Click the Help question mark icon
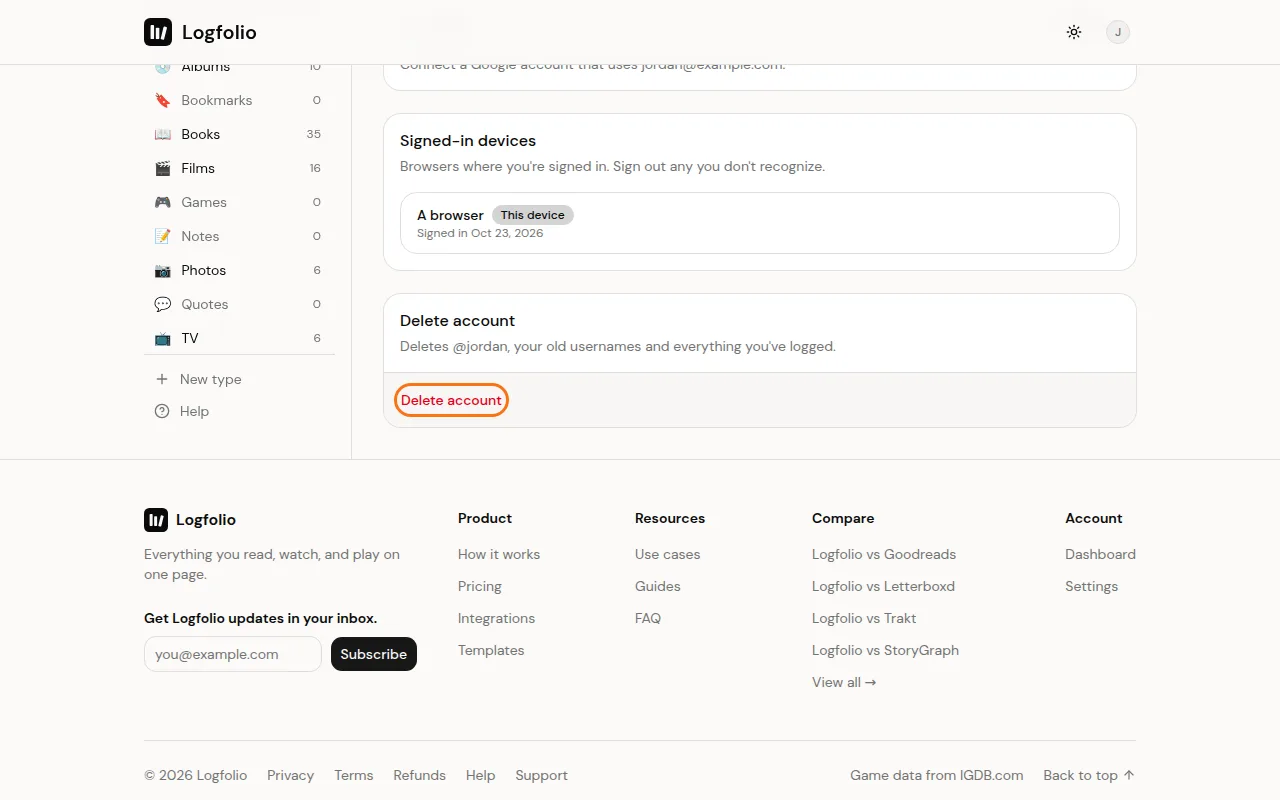1280x800 pixels. click(x=162, y=411)
